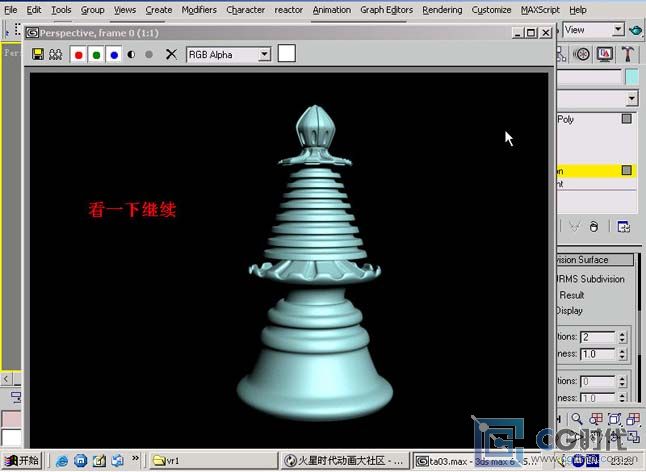
Task: Adjust the spinner beside Smoothness 1.0
Action: pyautogui.click(x=622, y=354)
